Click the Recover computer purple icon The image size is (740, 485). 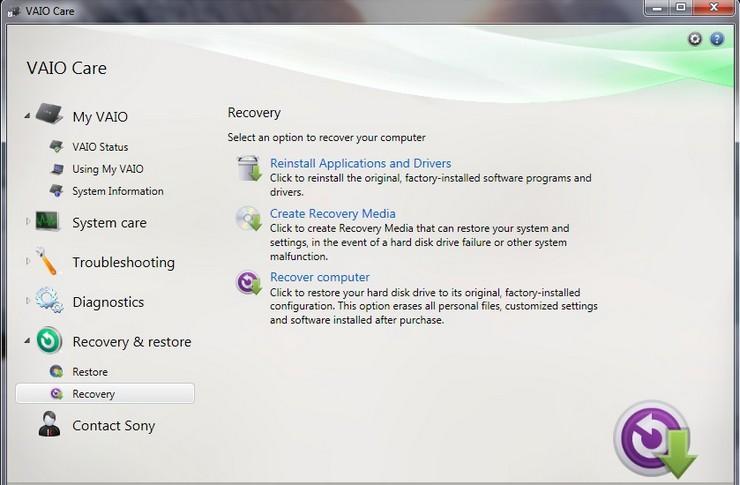click(249, 282)
